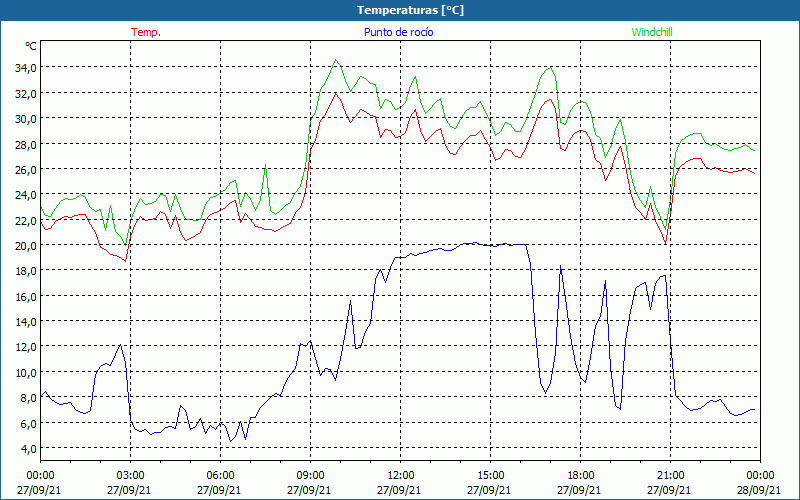Click the '28,0' y-axis value
The height and width of the screenshot is (500, 800).
[x=26, y=144]
